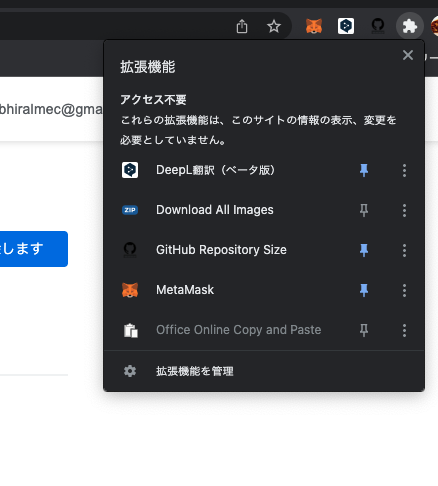Open more options for Download All Images
Viewport: 438px width, 486px height.
tap(404, 210)
